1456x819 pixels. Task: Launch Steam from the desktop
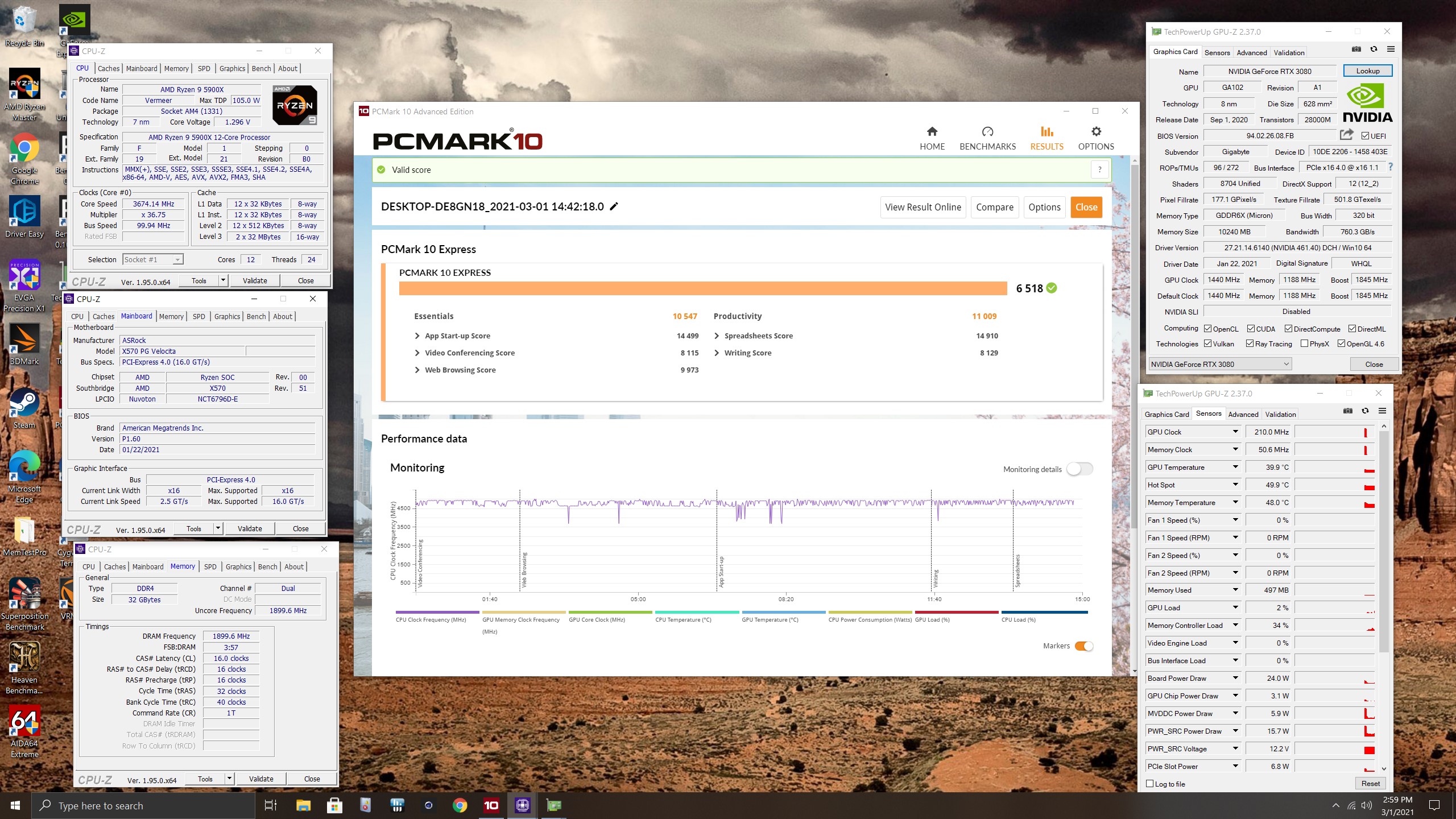click(x=24, y=408)
